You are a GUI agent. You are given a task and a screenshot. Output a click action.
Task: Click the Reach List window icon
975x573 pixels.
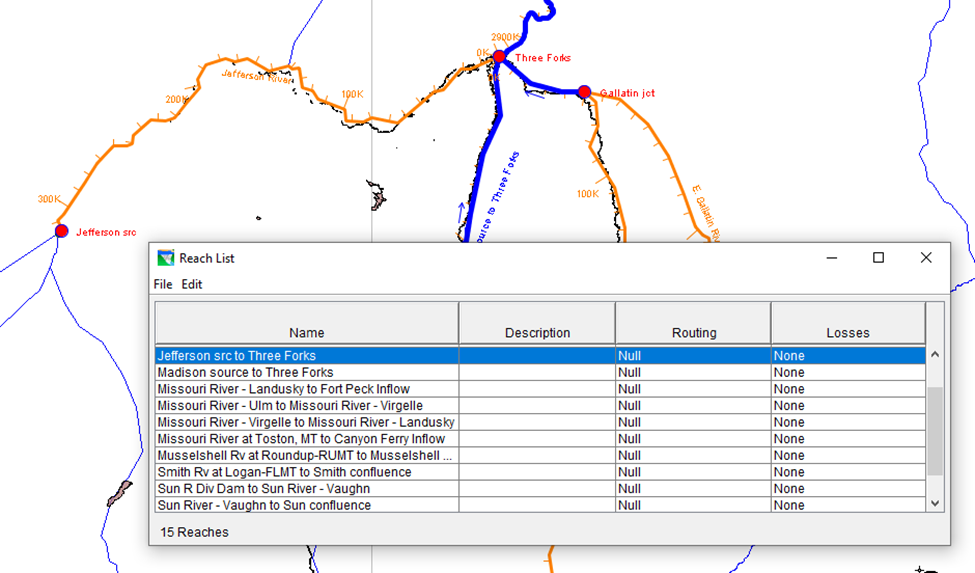tap(166, 258)
